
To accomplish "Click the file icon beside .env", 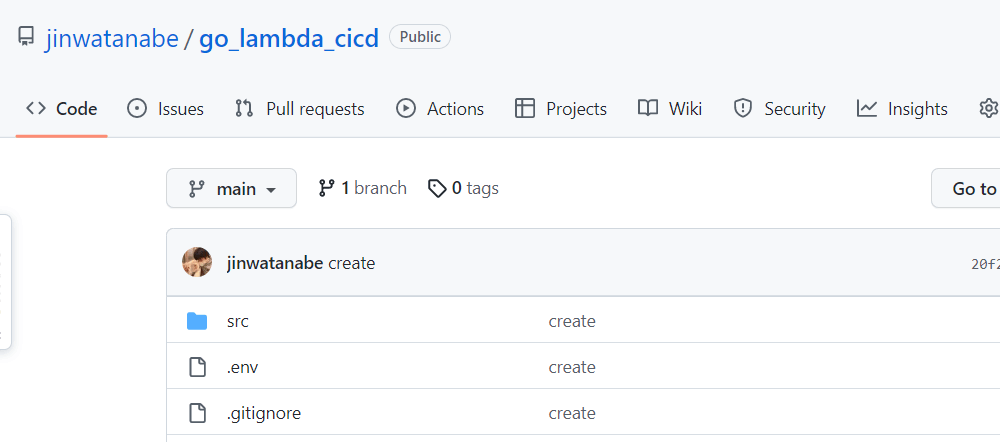I will pyautogui.click(x=198, y=367).
